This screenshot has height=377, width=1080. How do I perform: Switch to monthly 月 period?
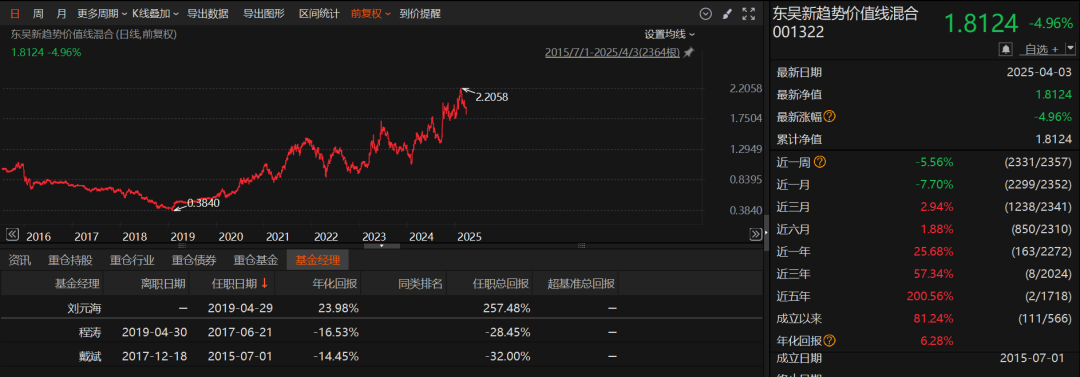[61, 13]
